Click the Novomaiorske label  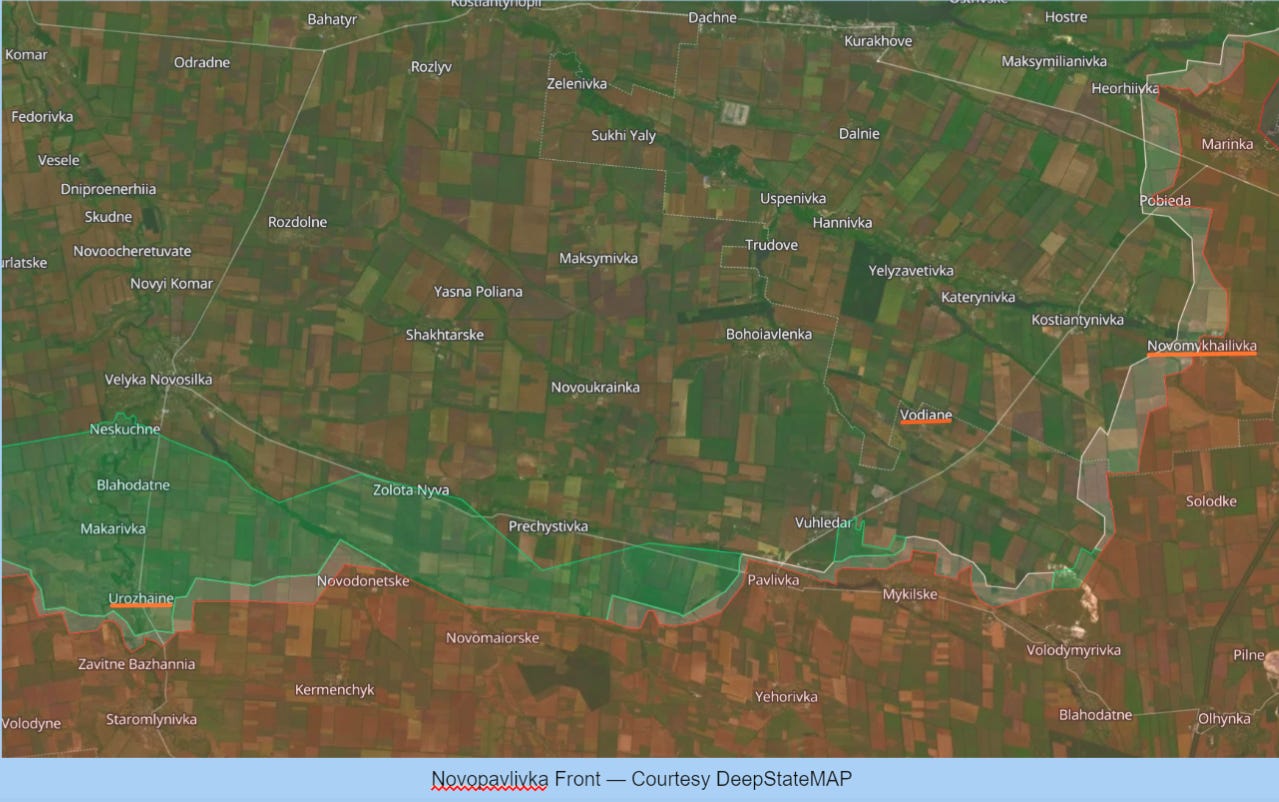493,638
